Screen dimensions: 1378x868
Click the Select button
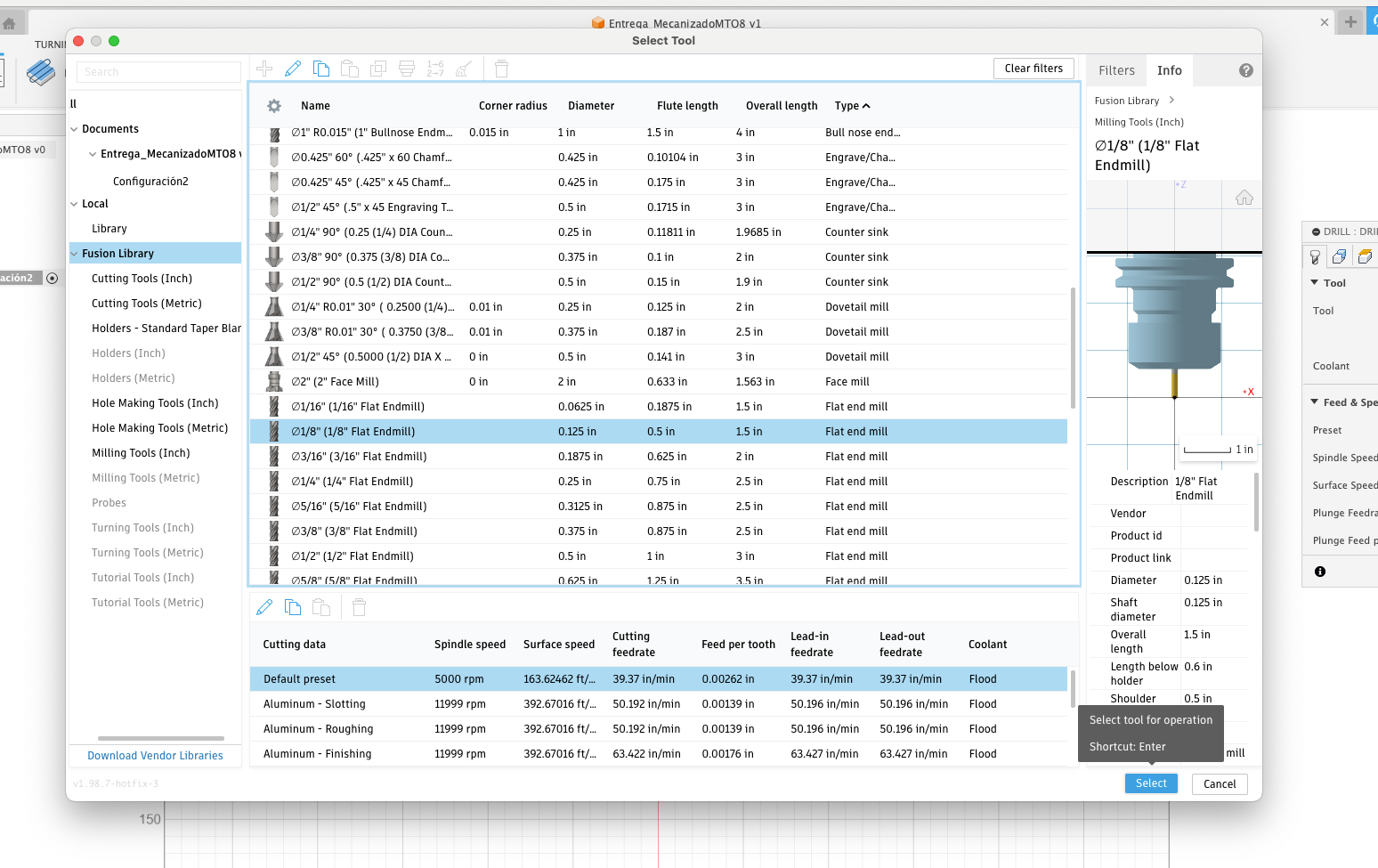1151,783
